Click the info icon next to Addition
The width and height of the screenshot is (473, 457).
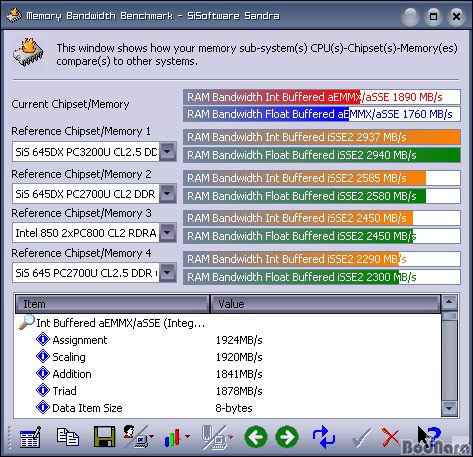click(43, 373)
